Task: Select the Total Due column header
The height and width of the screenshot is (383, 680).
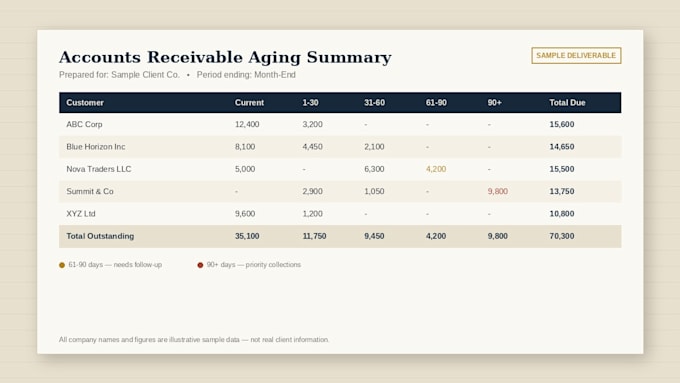Action: pyautogui.click(x=567, y=103)
